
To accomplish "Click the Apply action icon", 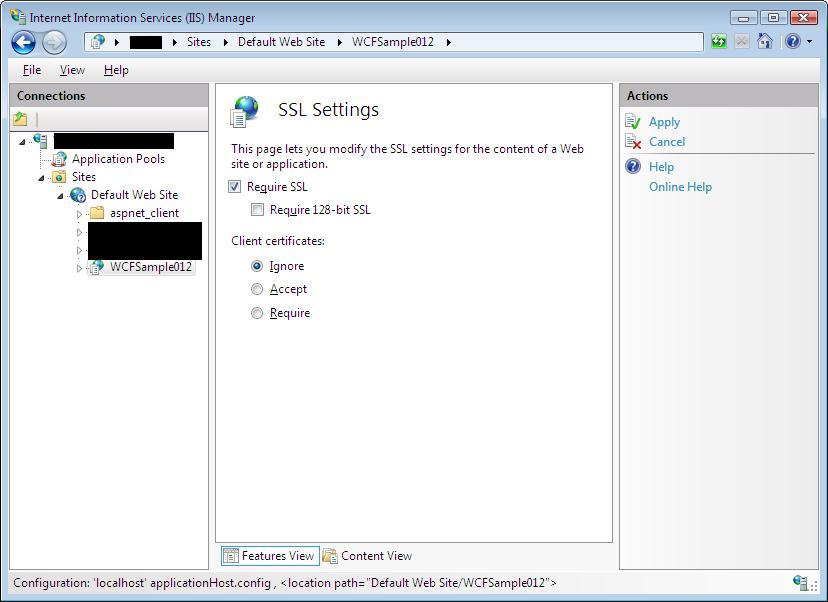I will (x=633, y=122).
